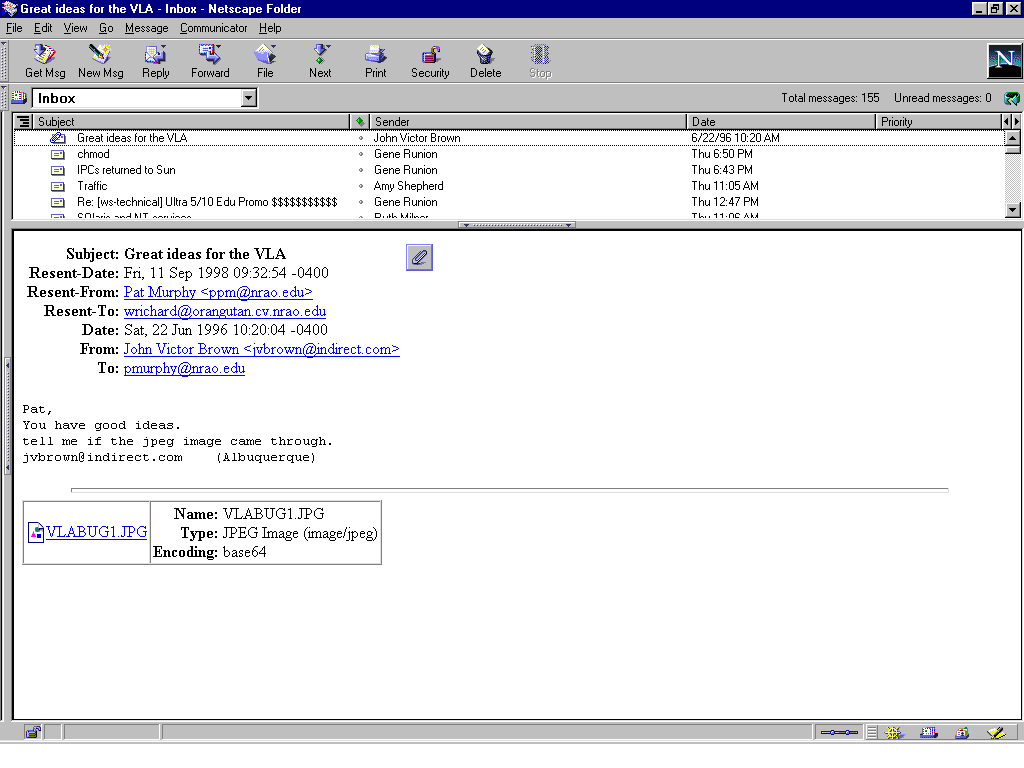Click the threading icon in Subject header
The image size is (1024, 768).
(x=24, y=121)
